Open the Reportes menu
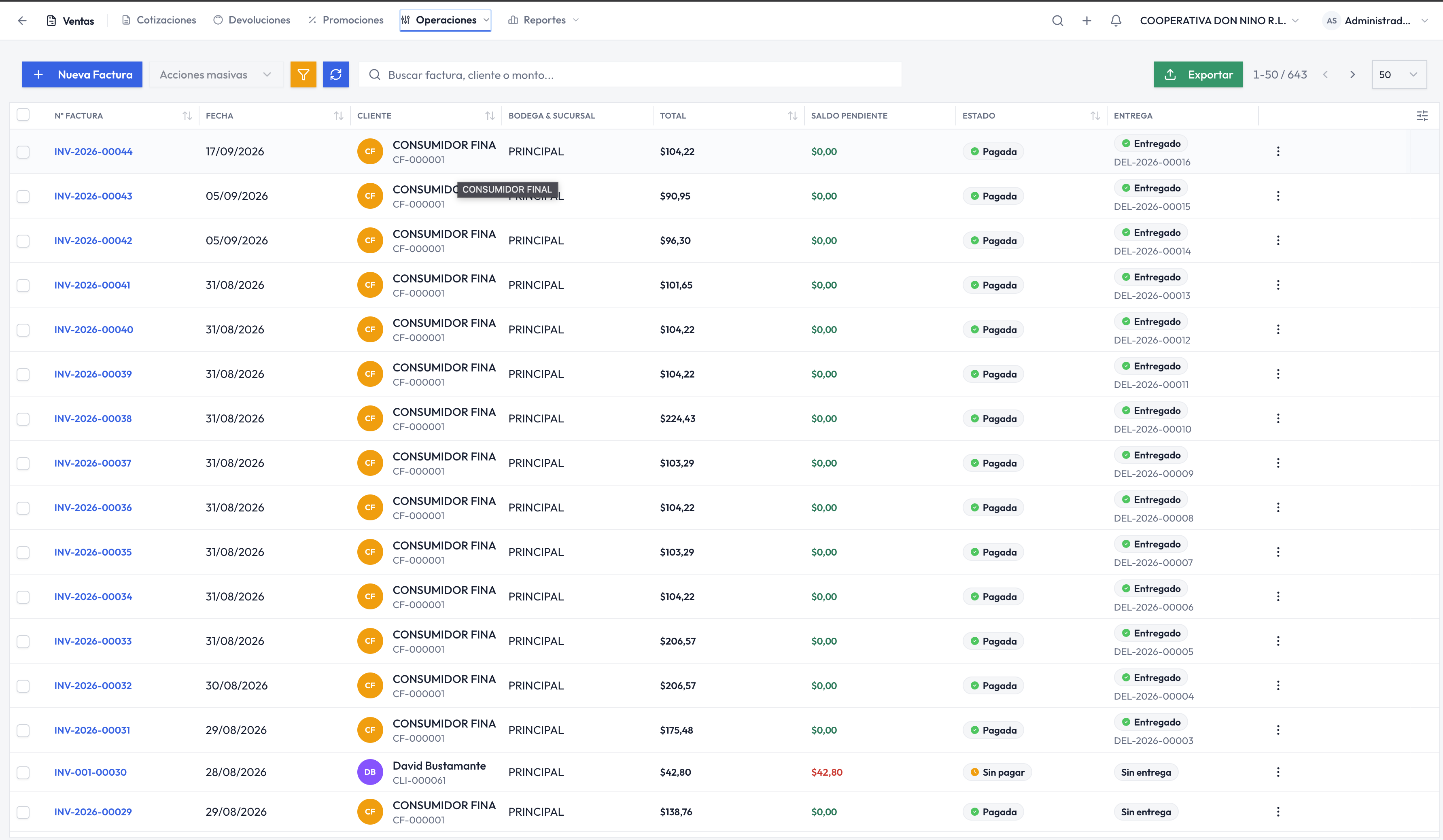Image resolution: width=1443 pixels, height=840 pixels. [543, 20]
